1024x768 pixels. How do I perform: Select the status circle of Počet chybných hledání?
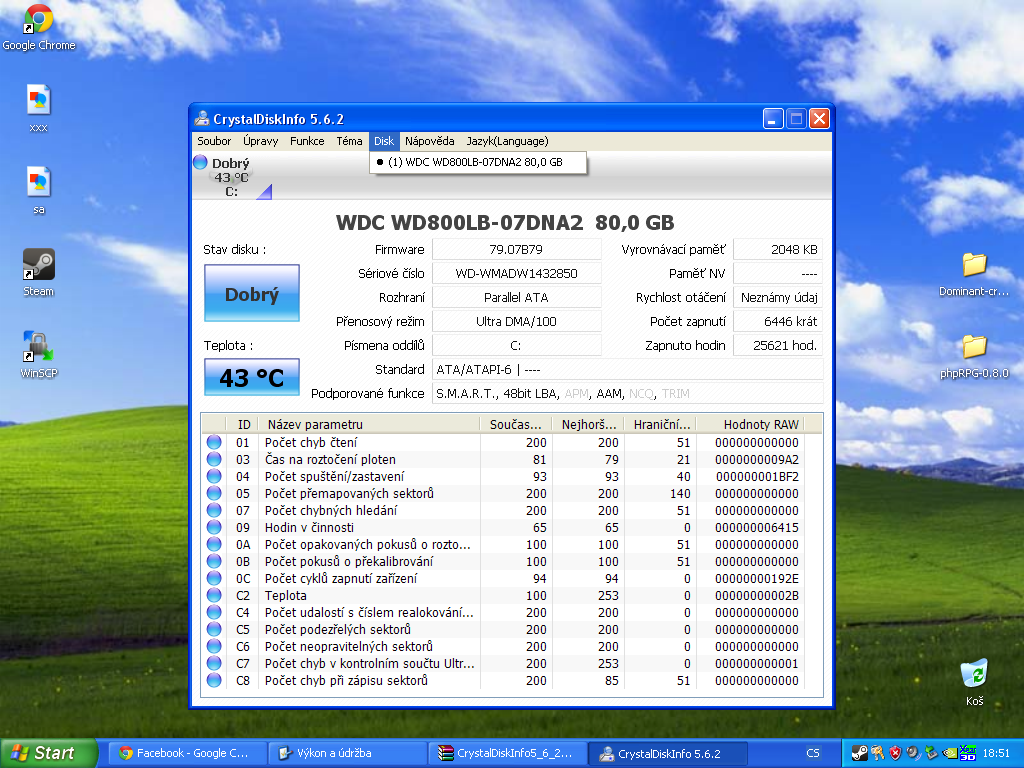(214, 510)
